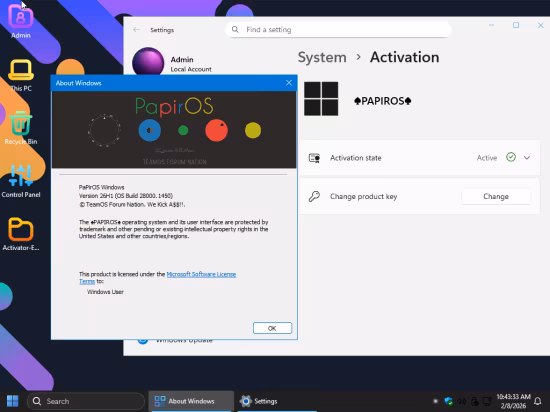Image resolution: width=550 pixels, height=412 pixels.
Task: Select the This PC desktop icon
Action: pos(21,76)
